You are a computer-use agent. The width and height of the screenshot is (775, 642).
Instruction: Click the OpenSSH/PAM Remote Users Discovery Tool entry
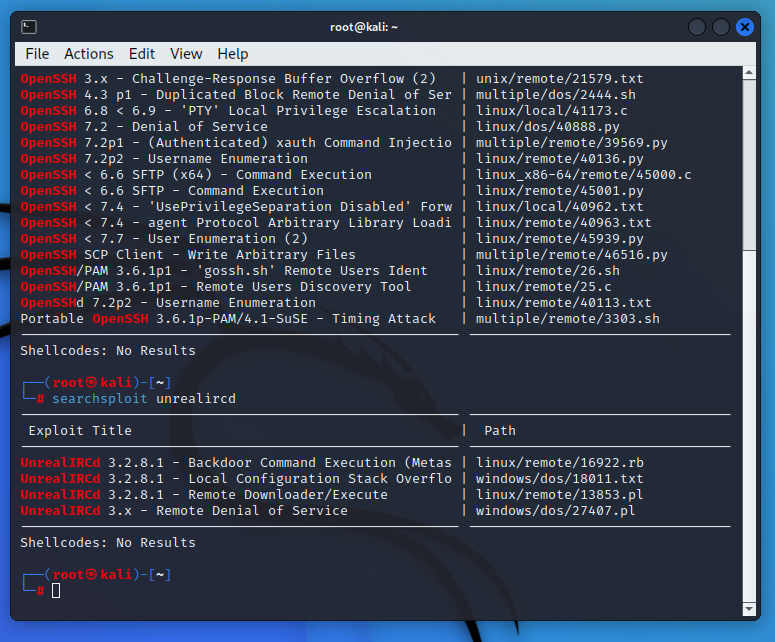(x=215, y=287)
